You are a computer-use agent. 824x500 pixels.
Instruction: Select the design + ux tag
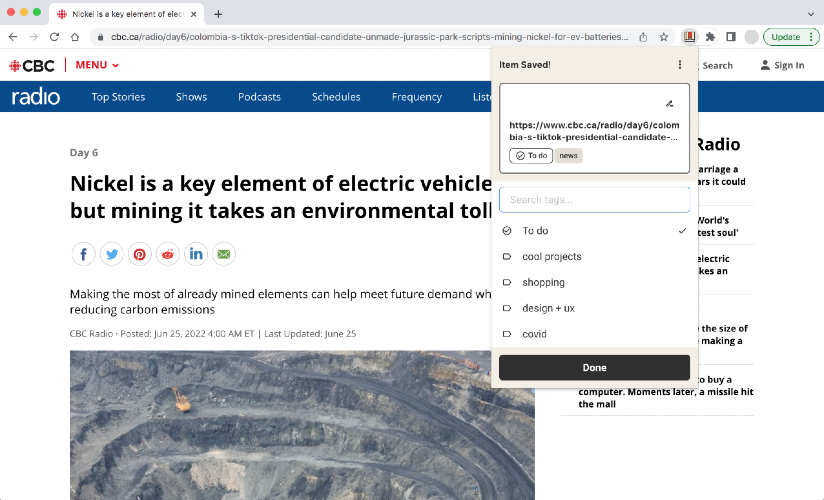(x=594, y=308)
